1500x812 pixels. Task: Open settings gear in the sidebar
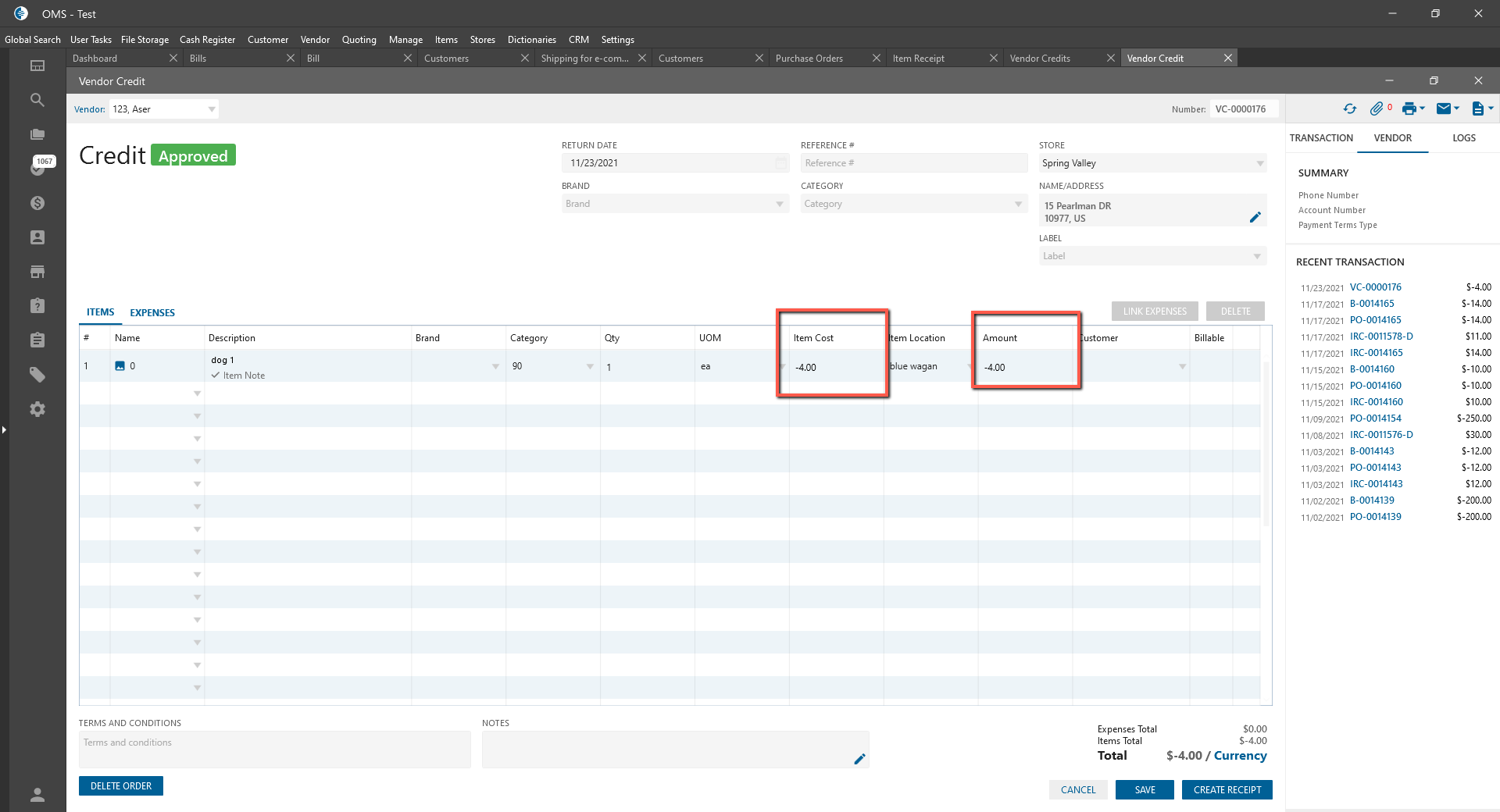point(37,409)
